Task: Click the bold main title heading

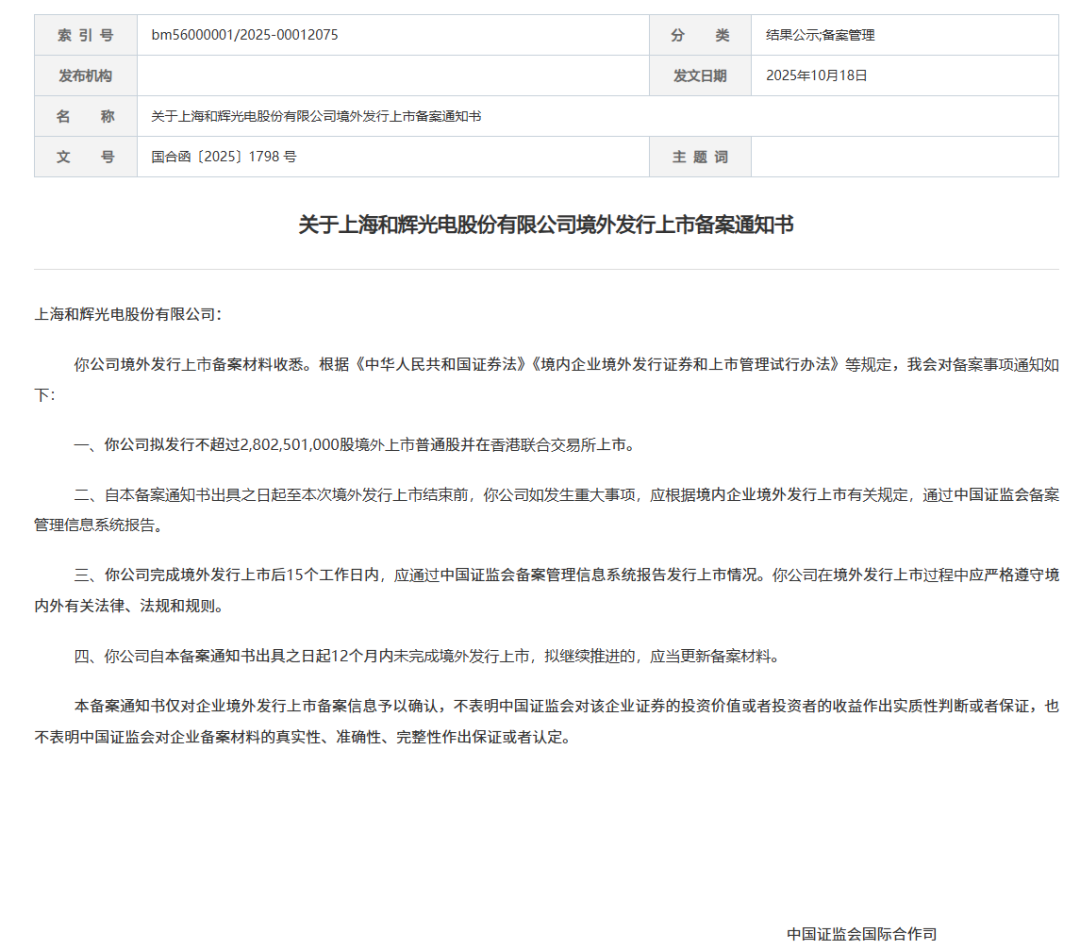Action: tap(546, 225)
